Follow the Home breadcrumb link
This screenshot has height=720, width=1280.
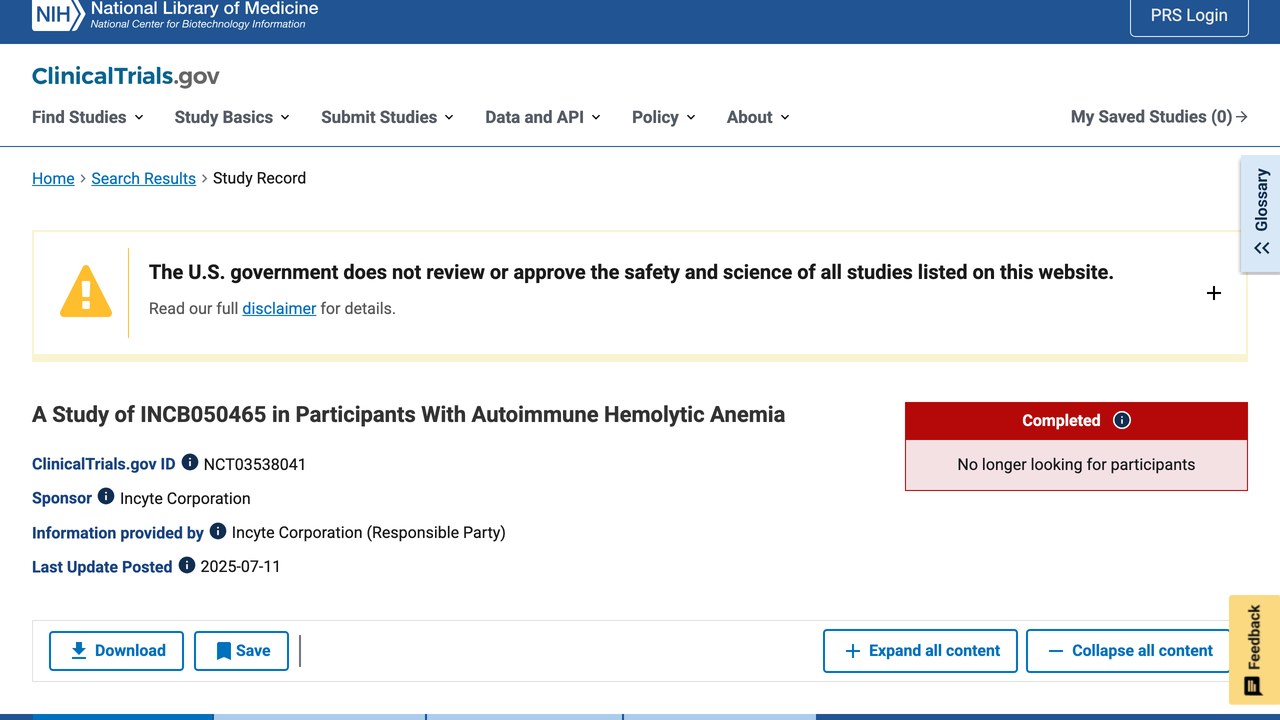coord(53,178)
